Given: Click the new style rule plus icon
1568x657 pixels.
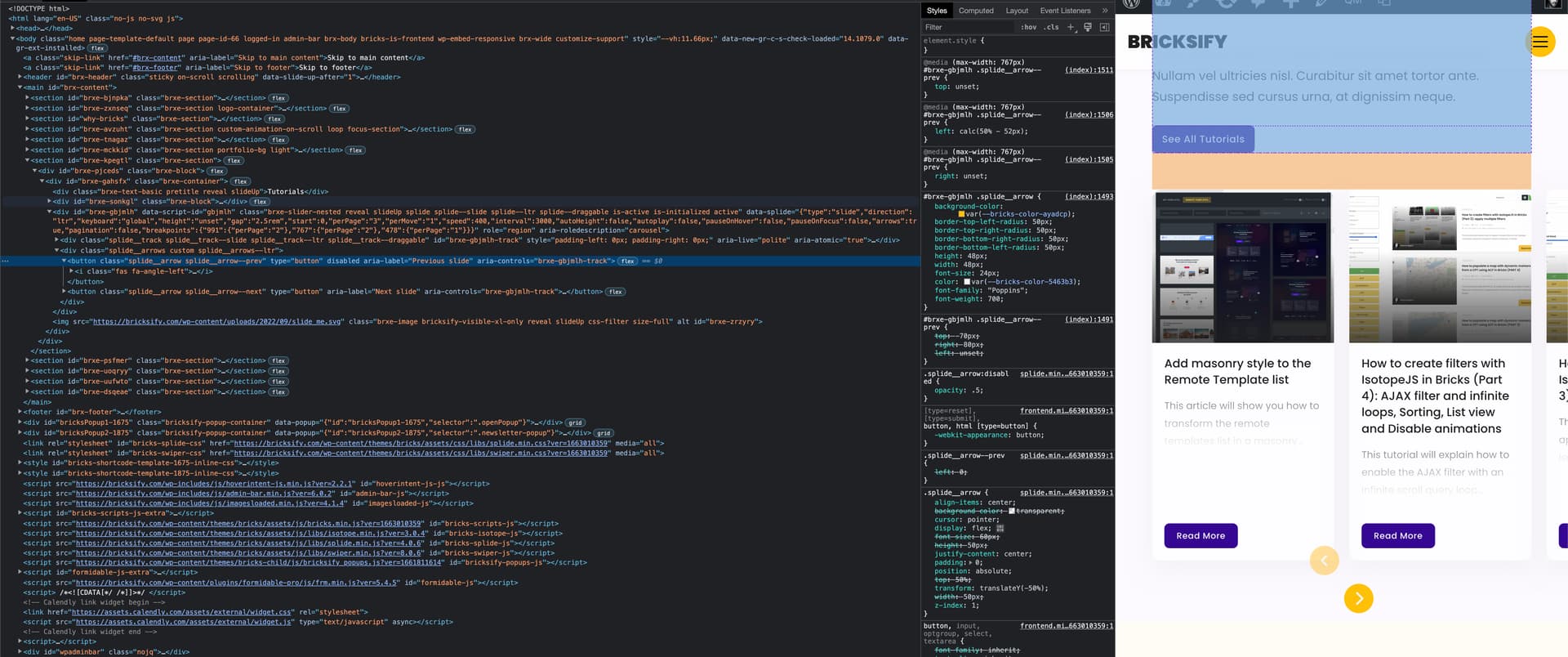Looking at the screenshot, I should (x=1071, y=27).
